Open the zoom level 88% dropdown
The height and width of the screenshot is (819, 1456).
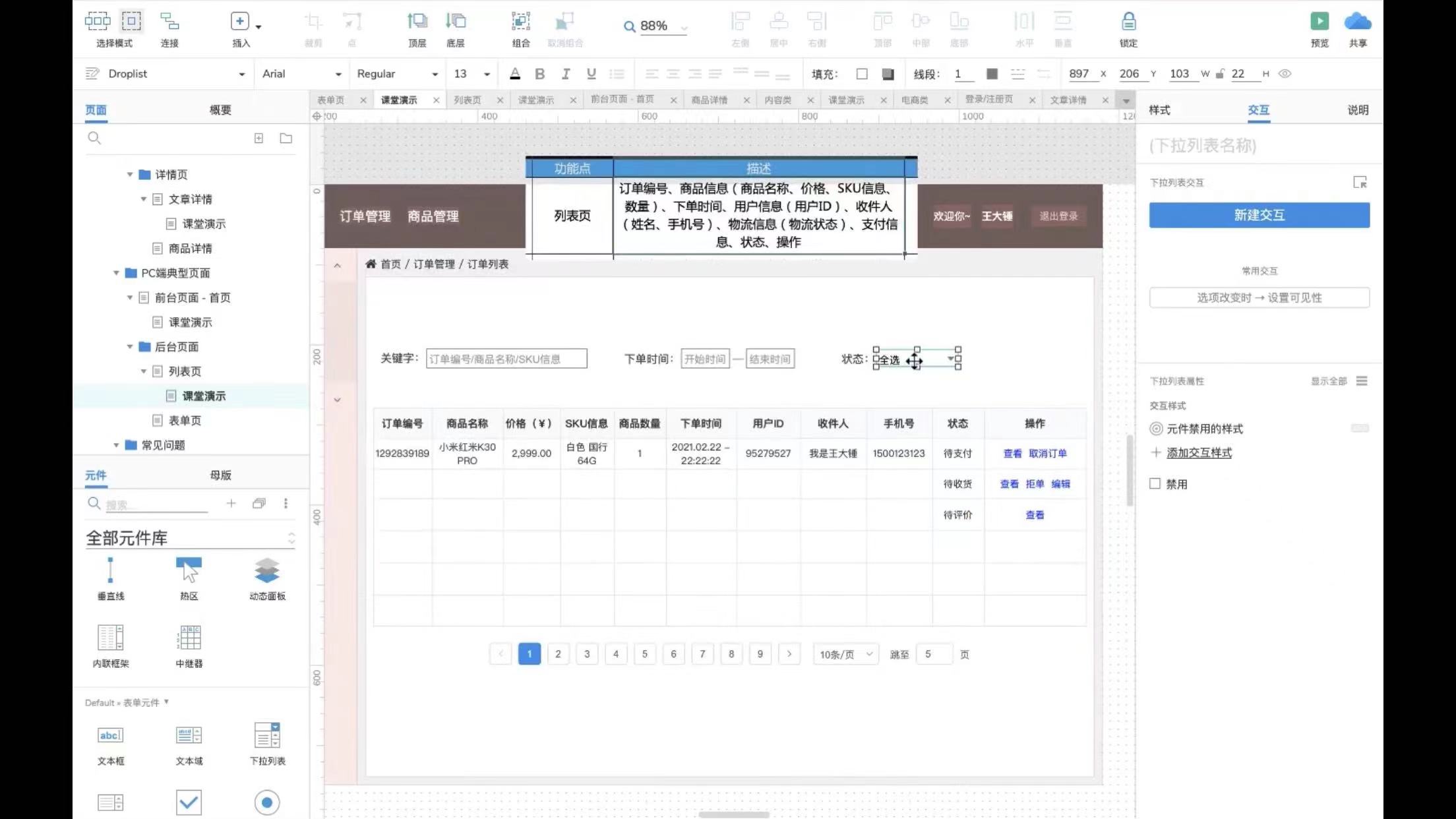click(684, 28)
